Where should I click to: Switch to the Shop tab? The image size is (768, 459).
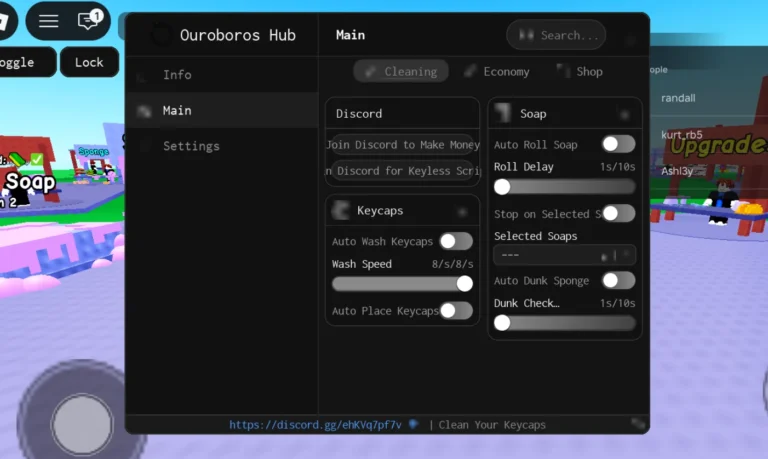(x=580, y=72)
